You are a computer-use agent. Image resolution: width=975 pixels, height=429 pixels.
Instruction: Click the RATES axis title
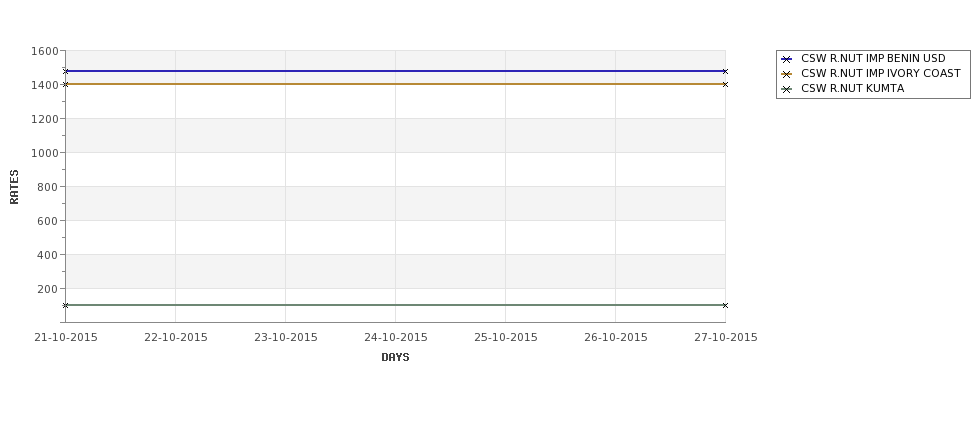click(14, 187)
